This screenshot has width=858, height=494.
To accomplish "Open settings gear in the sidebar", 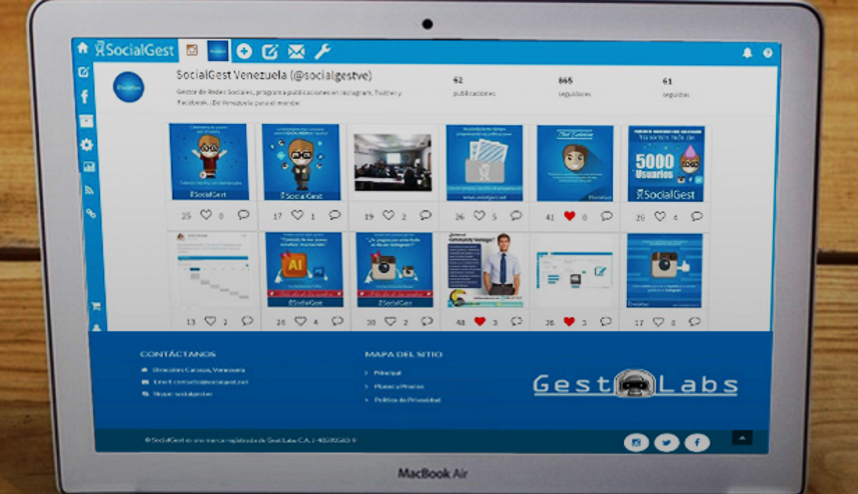I will pos(86,144).
